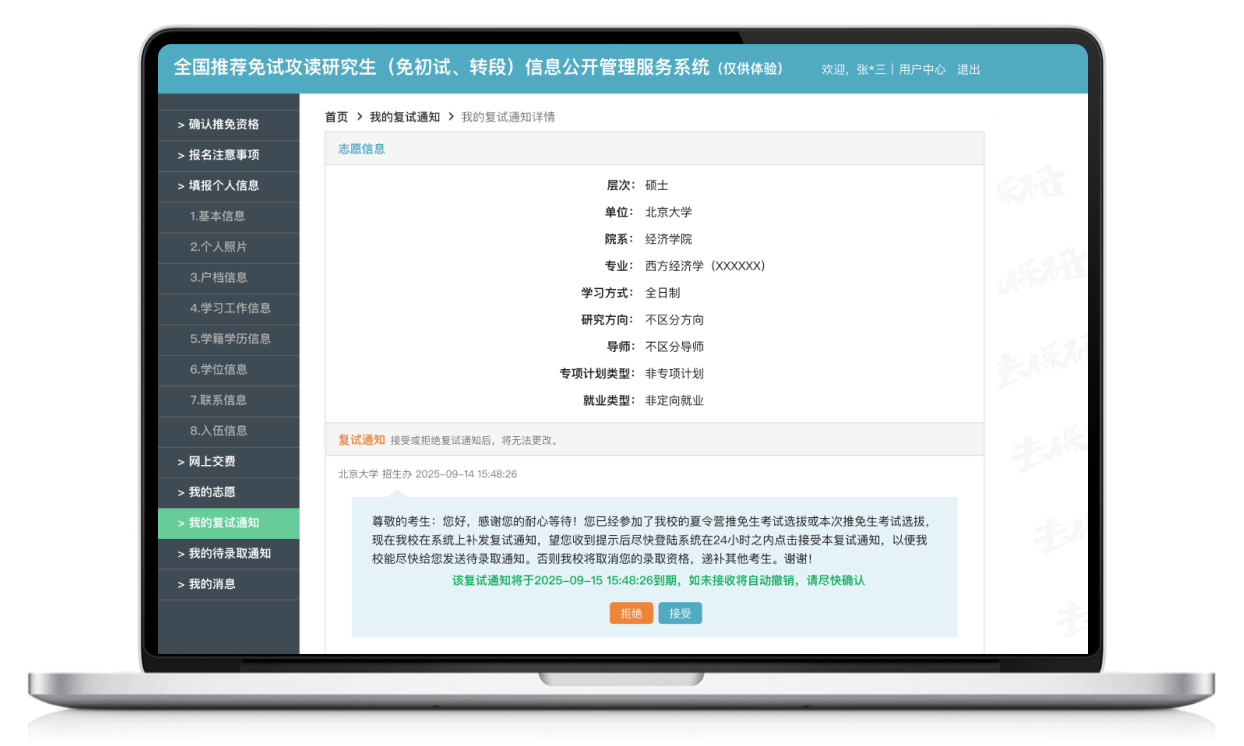Open 我的待录取通知 in sidebar
This screenshot has height=746, width=1244.
tap(230, 553)
